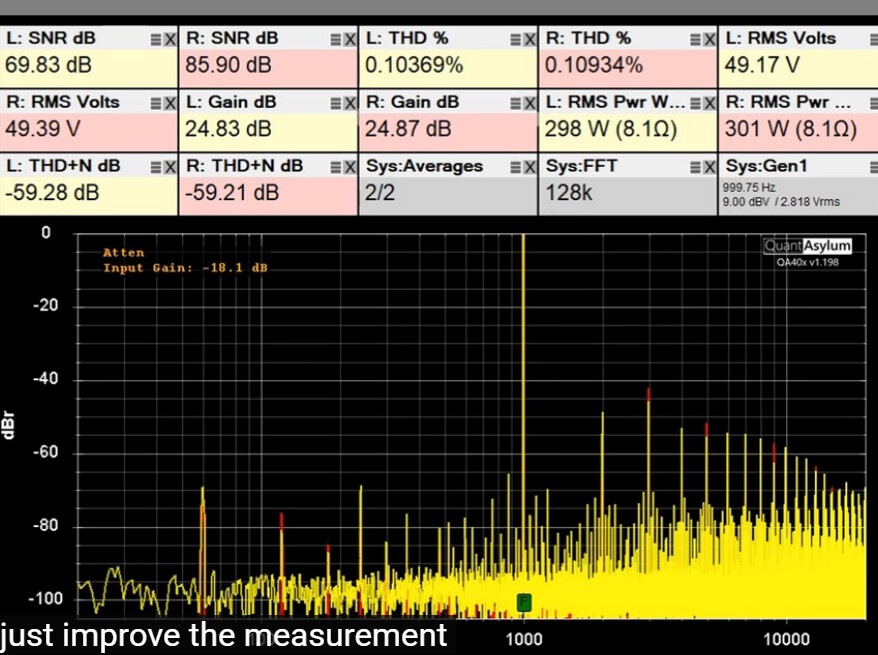
Task: Open menu icon on Sys:Averages tile
Action: 516,167
